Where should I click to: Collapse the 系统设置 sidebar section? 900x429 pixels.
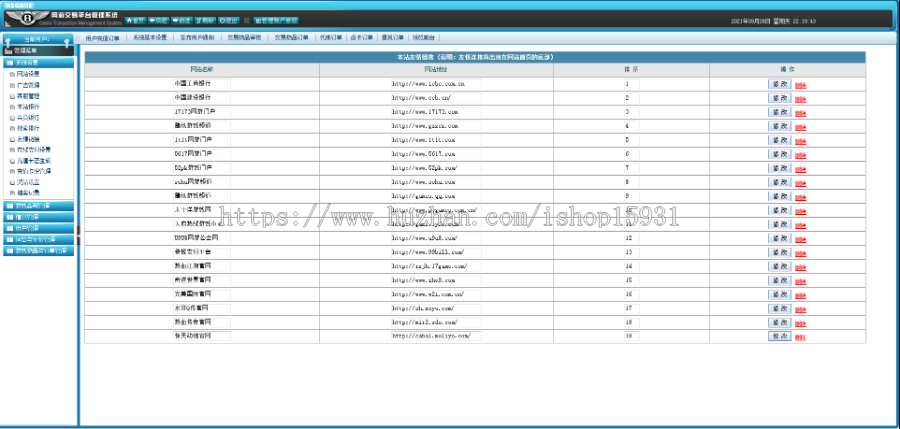point(38,63)
